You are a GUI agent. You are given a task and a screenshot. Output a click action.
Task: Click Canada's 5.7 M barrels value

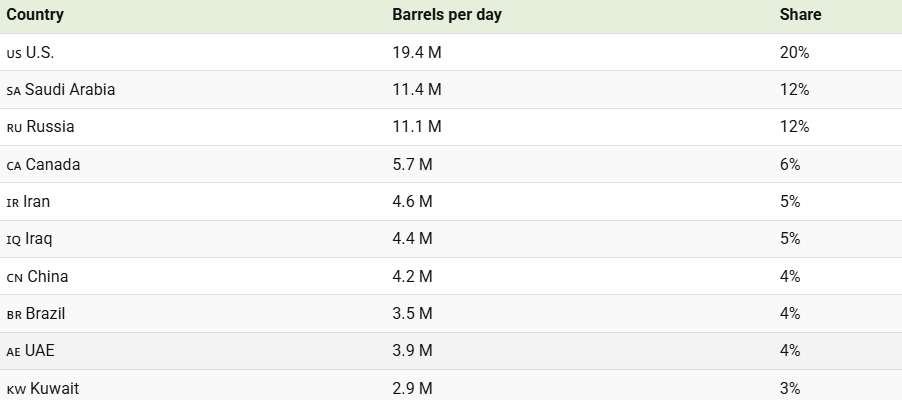pyautogui.click(x=412, y=164)
